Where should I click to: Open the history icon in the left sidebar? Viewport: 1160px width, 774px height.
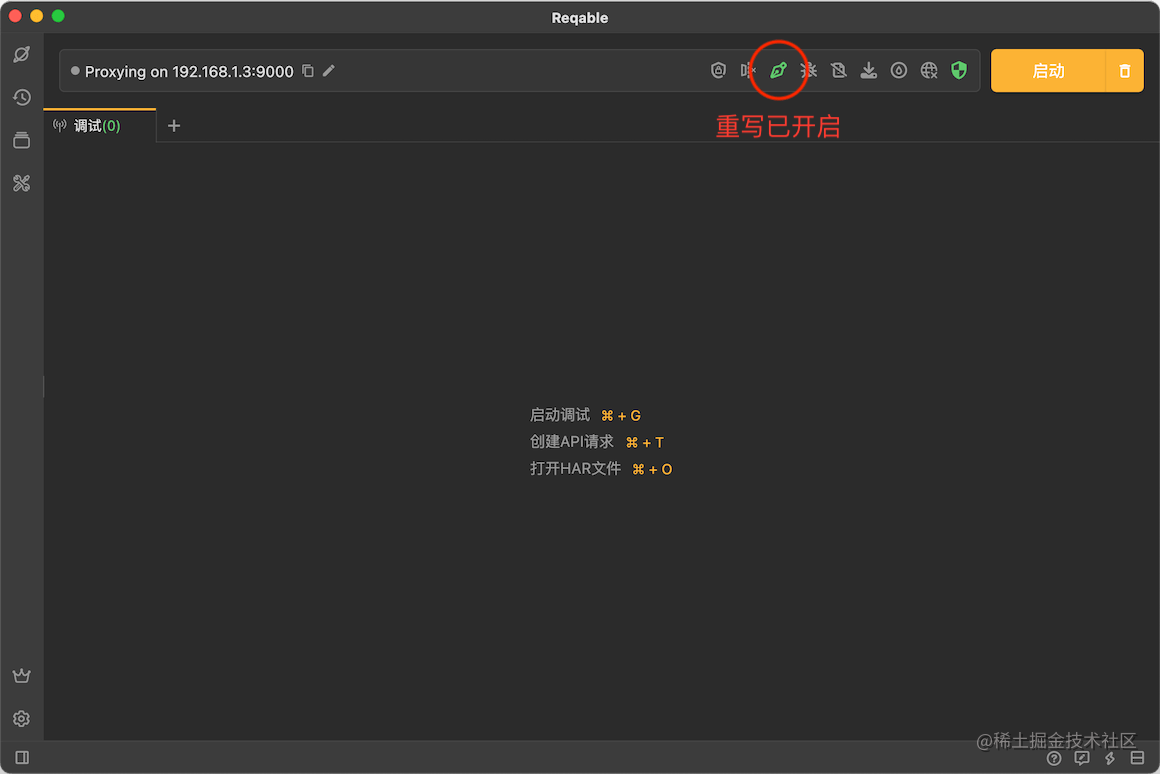click(x=21, y=97)
